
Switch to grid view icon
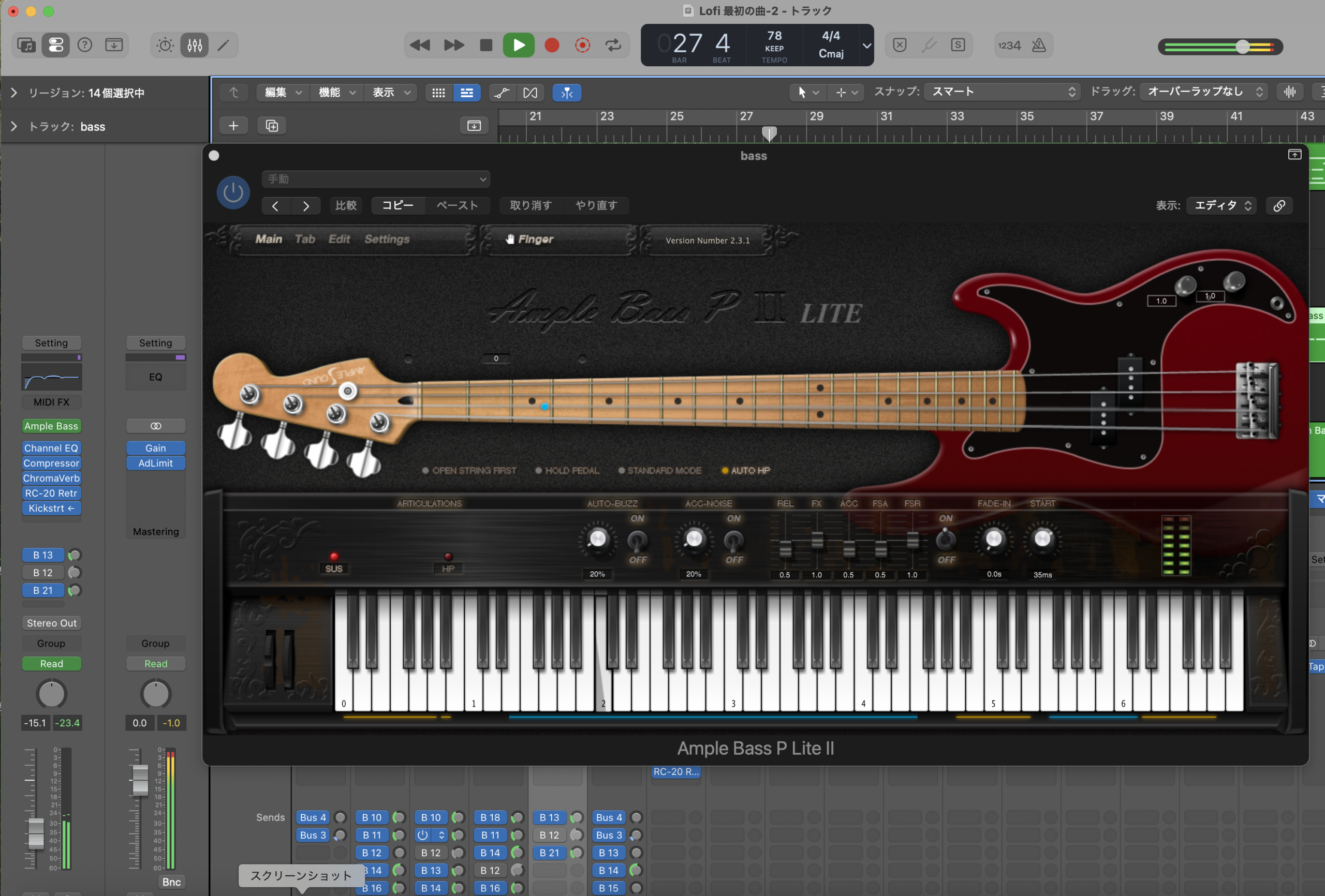438,92
